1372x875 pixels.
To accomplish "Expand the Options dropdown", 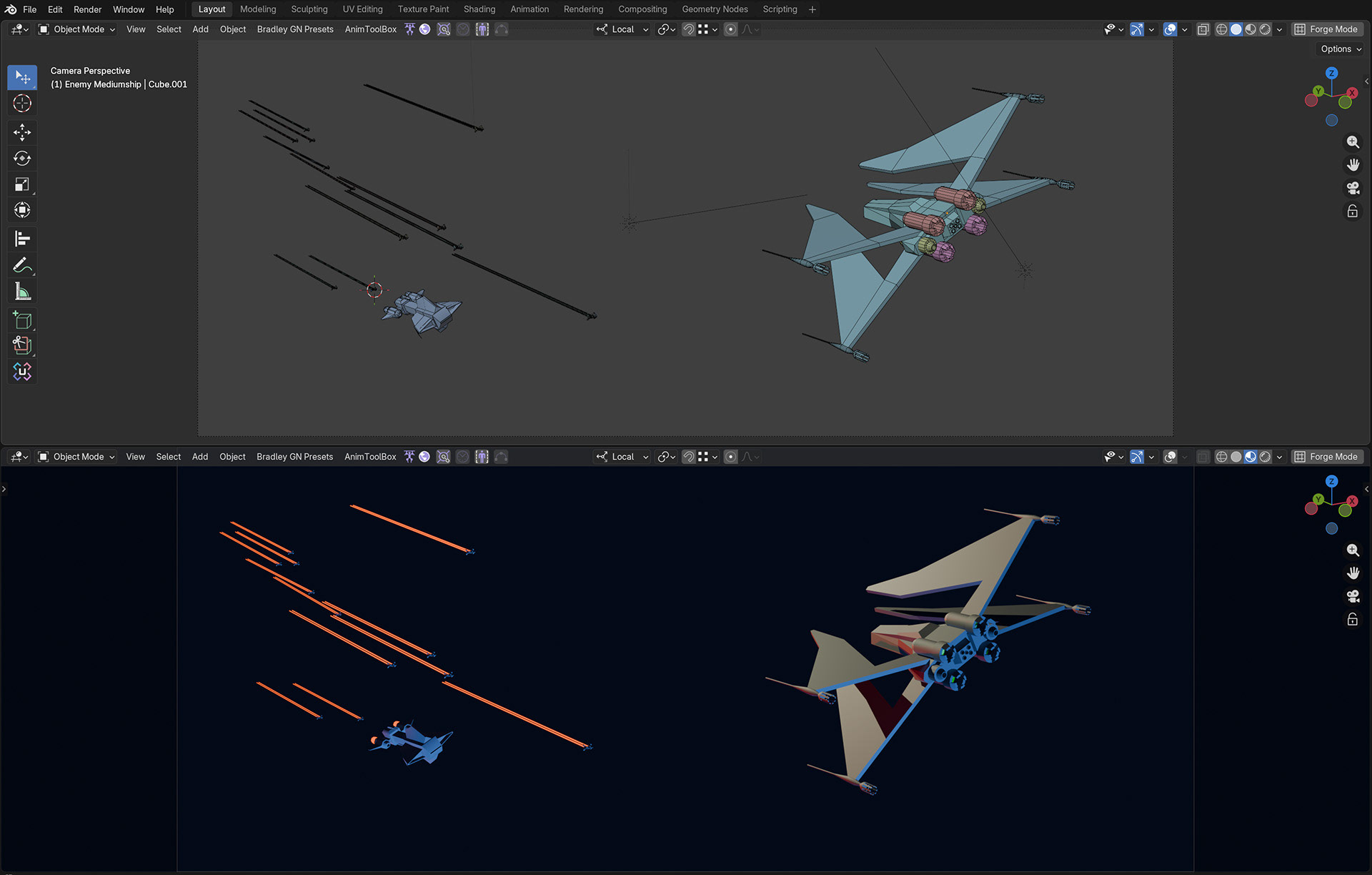I will click(x=1341, y=49).
